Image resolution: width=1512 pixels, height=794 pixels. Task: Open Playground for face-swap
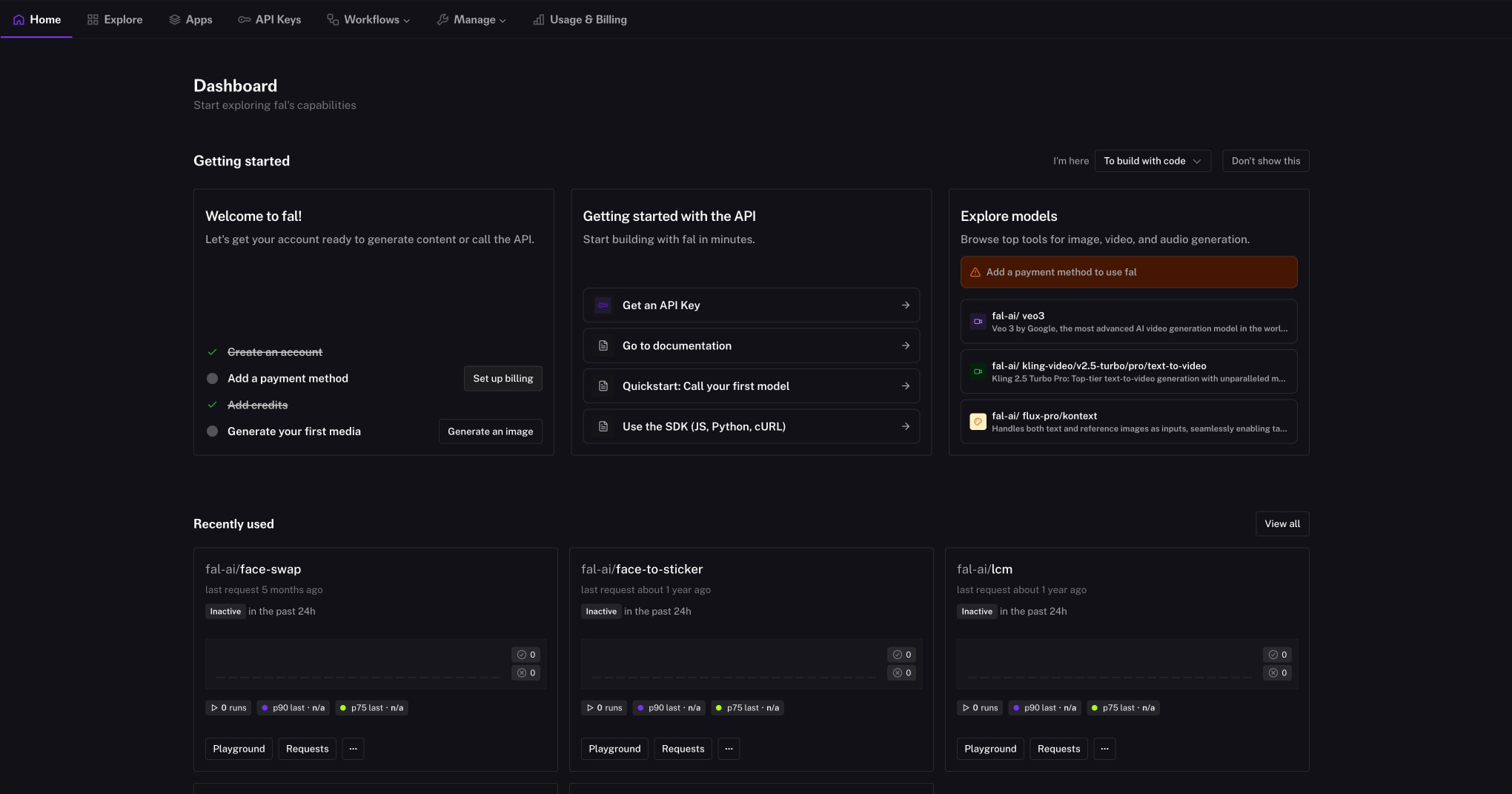(239, 749)
